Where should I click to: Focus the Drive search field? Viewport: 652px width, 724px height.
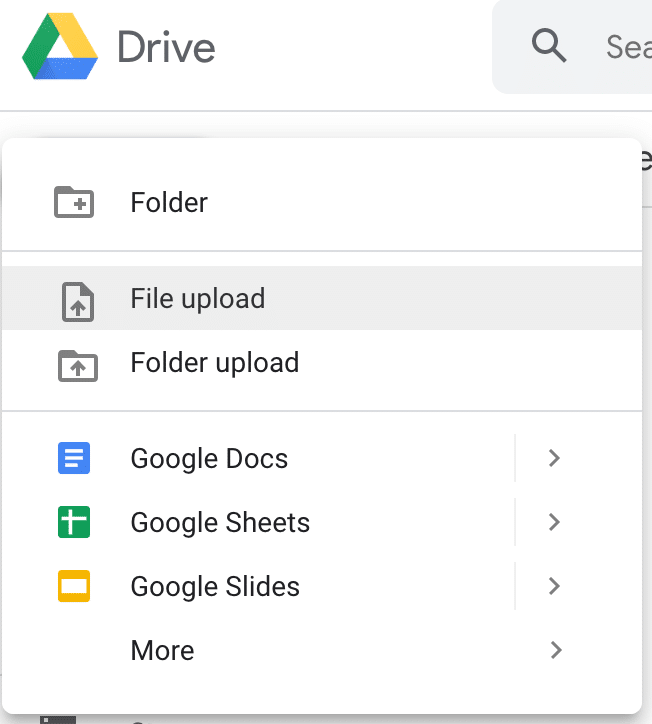[625, 46]
